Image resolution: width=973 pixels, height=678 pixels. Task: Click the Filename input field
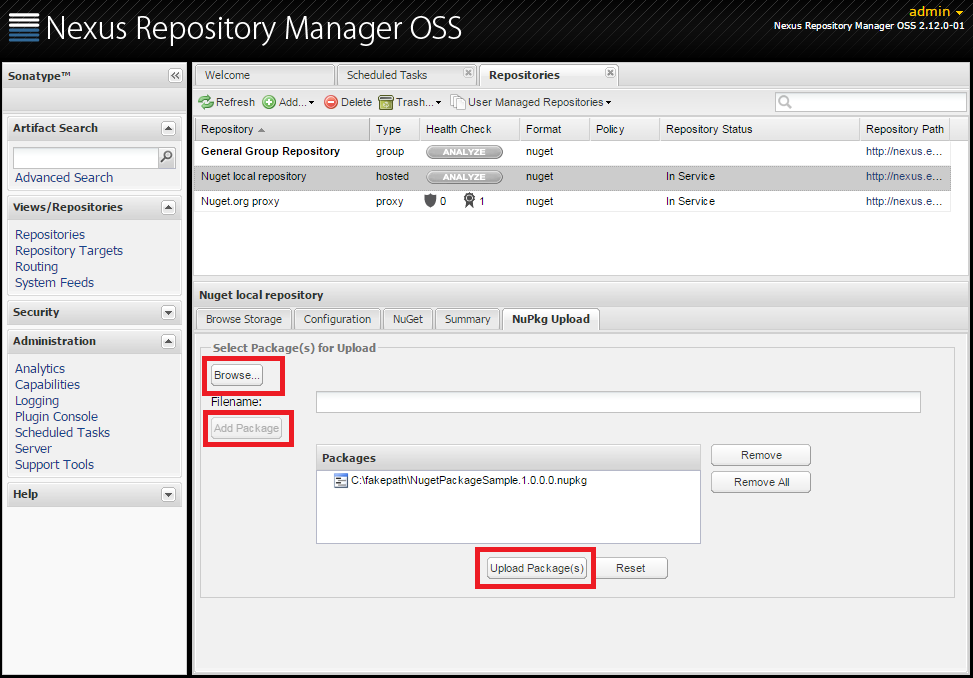point(618,402)
